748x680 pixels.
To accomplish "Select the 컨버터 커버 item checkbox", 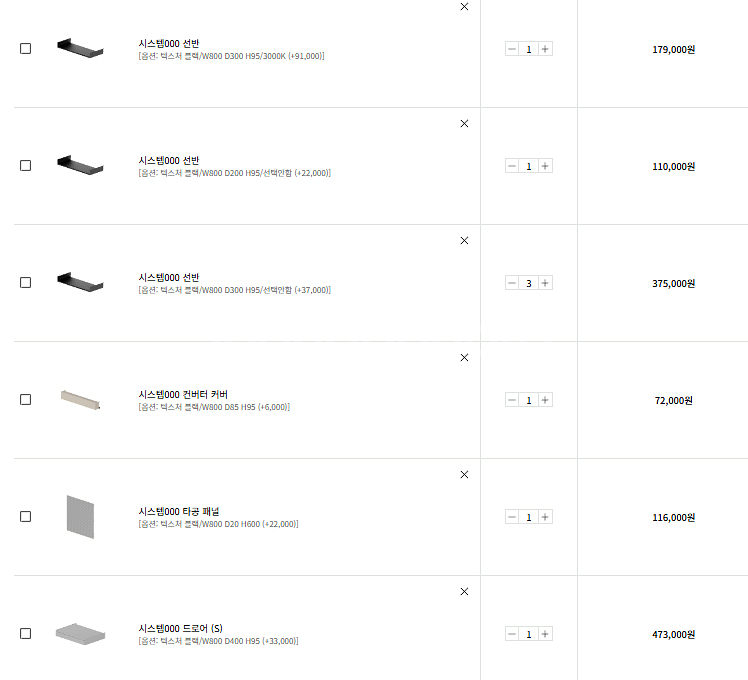I will (26, 399).
